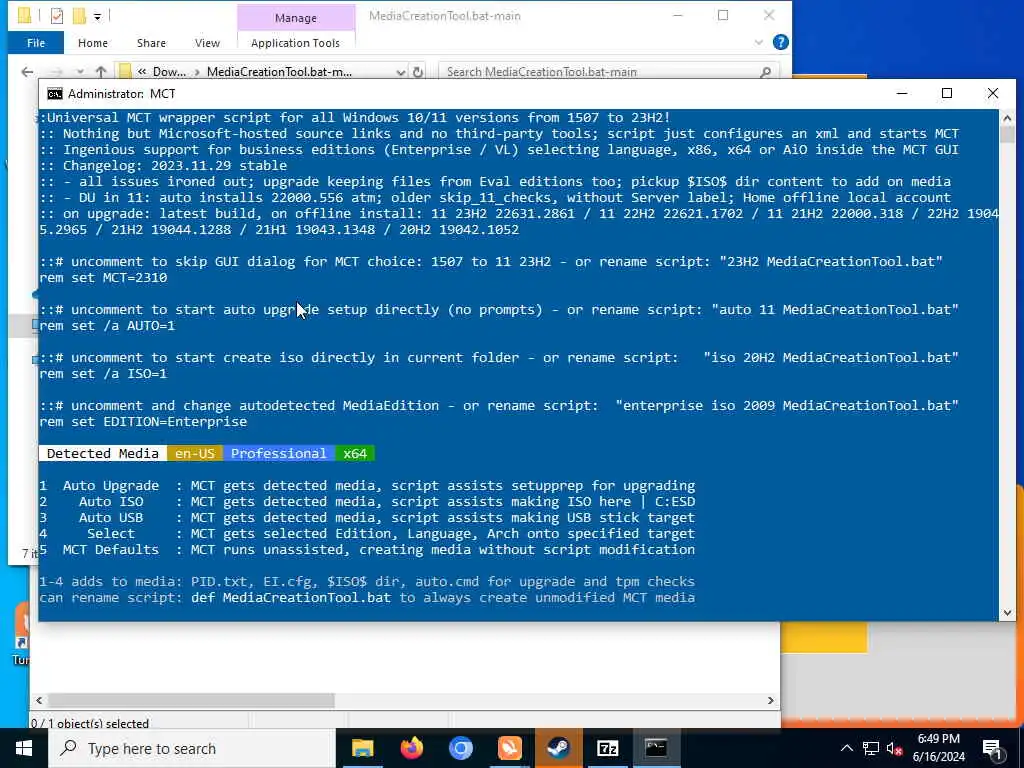Click 'rem set EDITION=Enterprise' line
This screenshot has height=768, width=1024.
pos(143,422)
